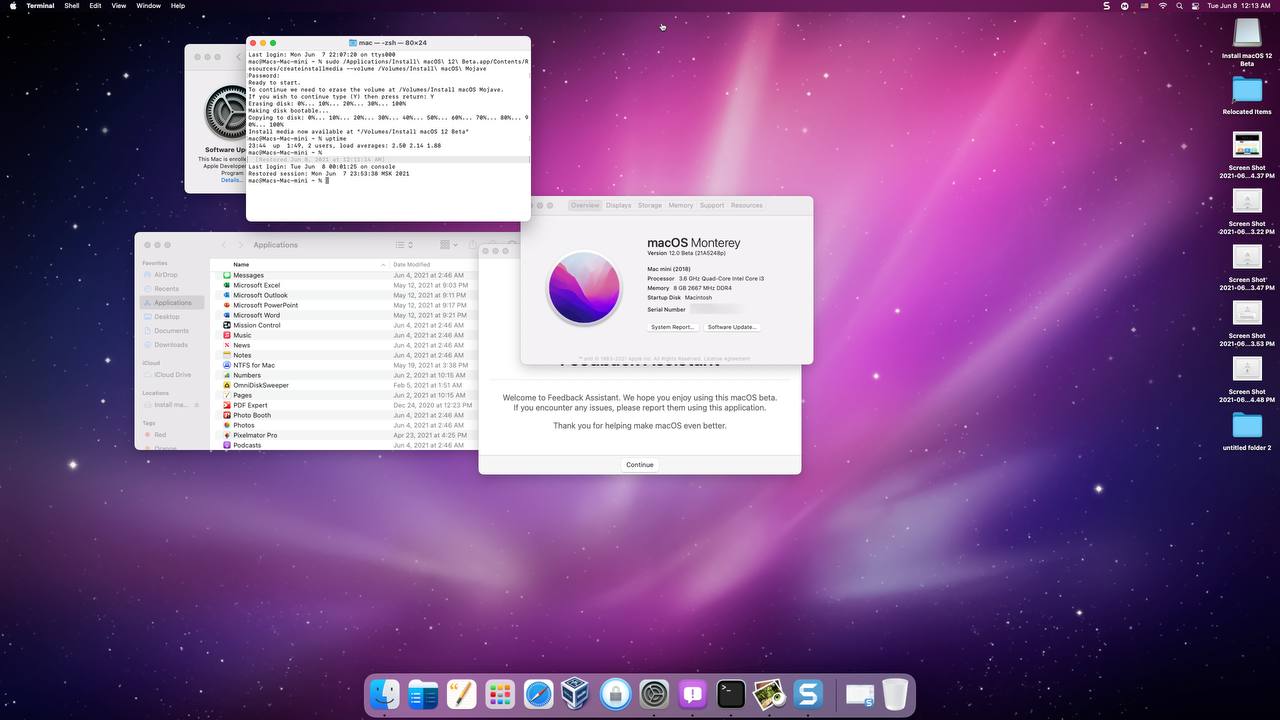This screenshot has height=720, width=1280.
Task: Select NTFS for Mac in Applications list
Action: [344, 365]
